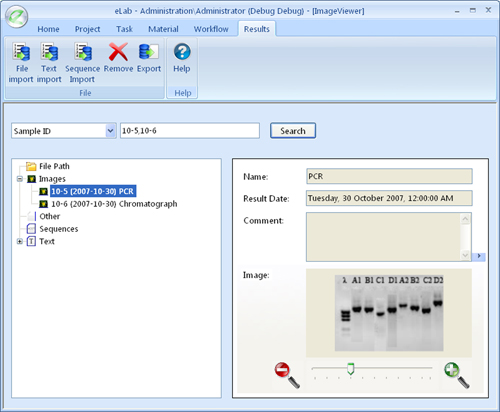Open Help with question mark icon
Viewport: 500px width, 412px height.
click(x=182, y=52)
